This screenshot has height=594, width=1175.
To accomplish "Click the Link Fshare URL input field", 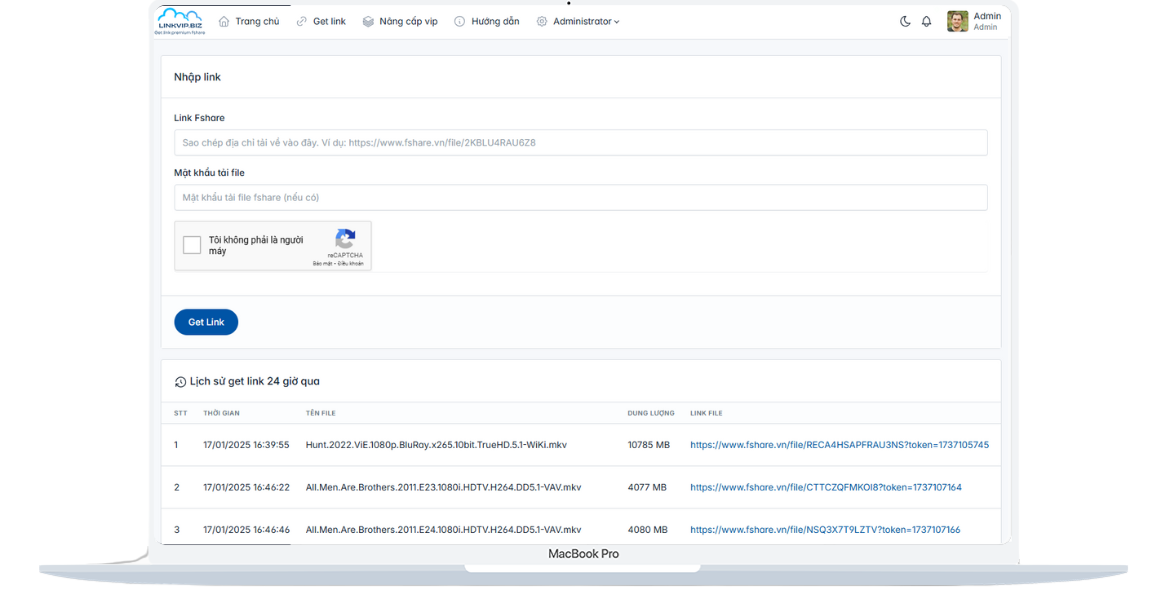I will tap(580, 143).
